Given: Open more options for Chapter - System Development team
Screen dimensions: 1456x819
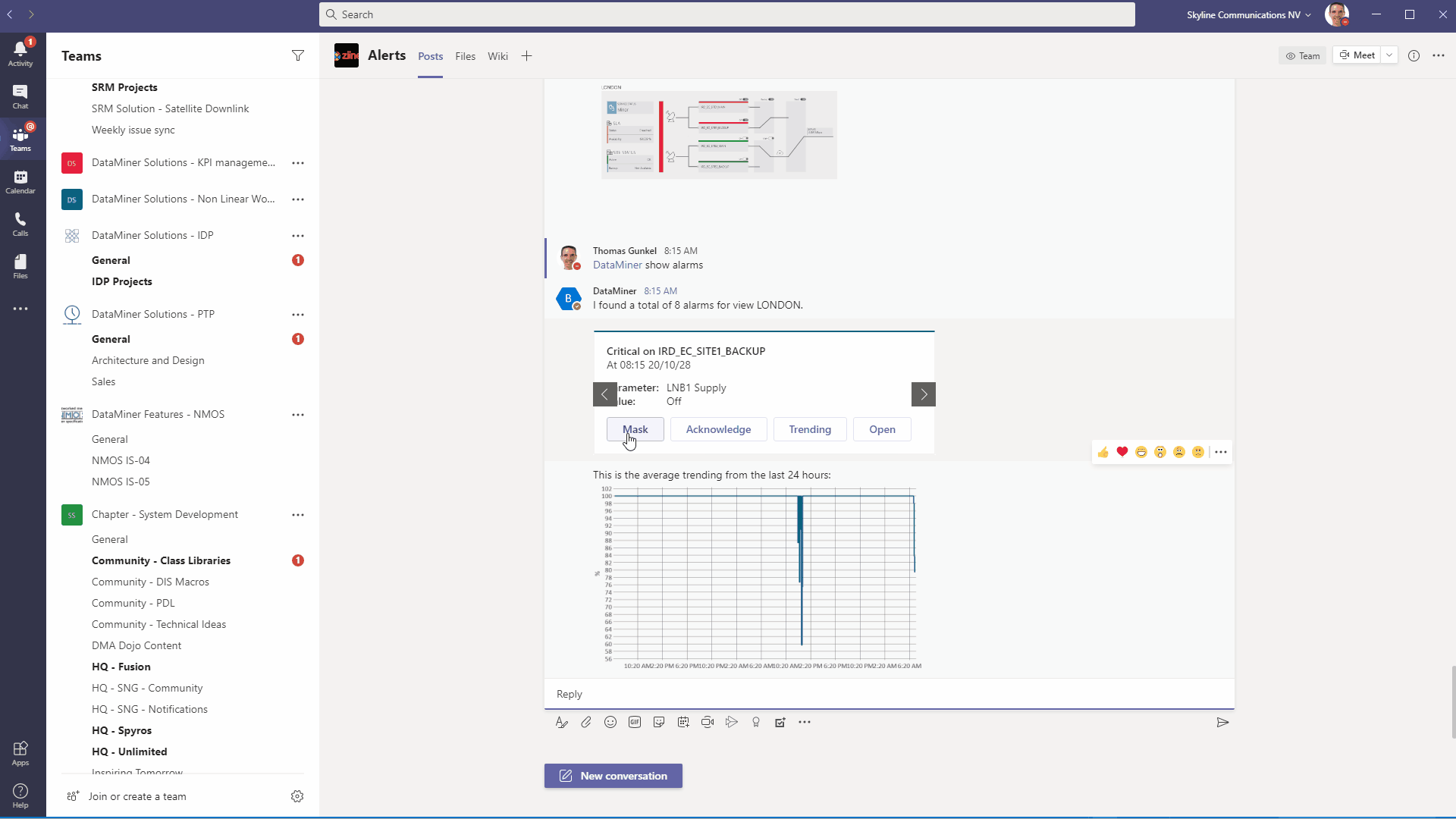Looking at the screenshot, I should coord(298,515).
